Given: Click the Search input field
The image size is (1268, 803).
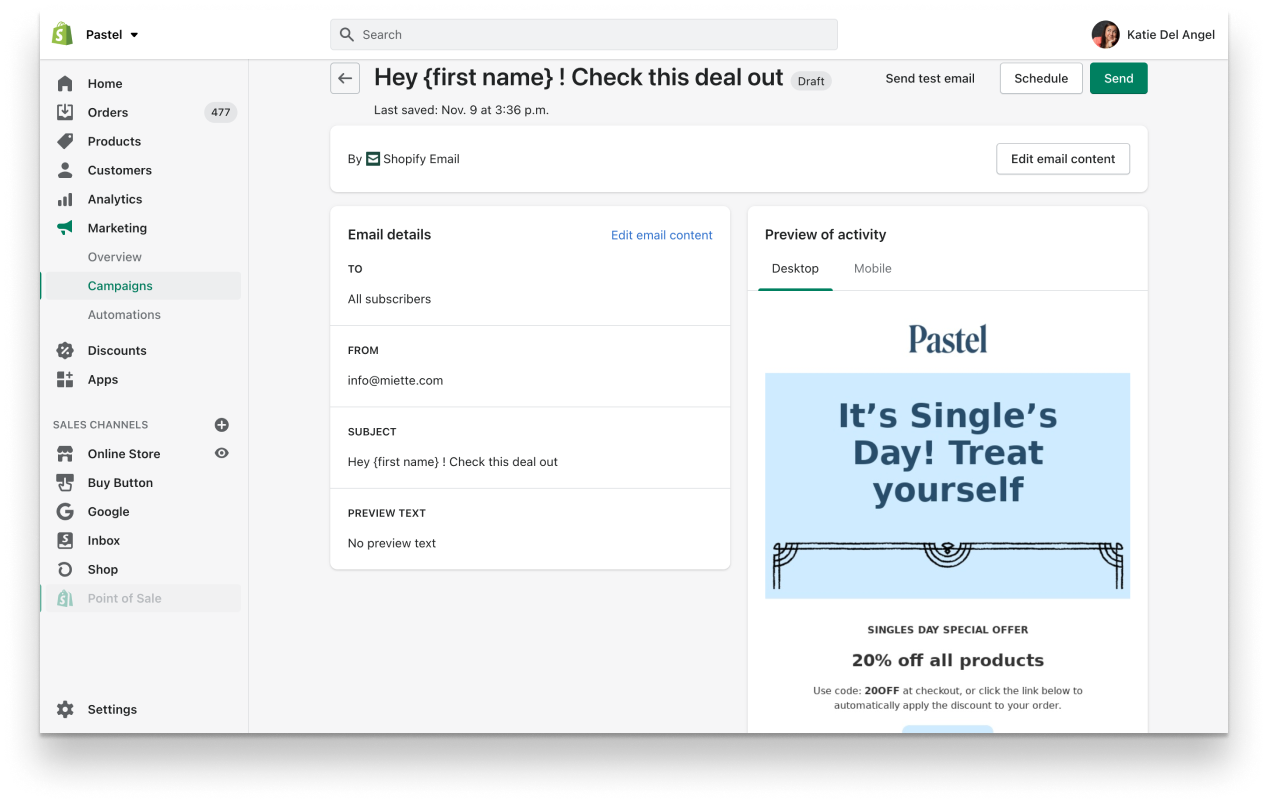Looking at the screenshot, I should click(x=584, y=35).
